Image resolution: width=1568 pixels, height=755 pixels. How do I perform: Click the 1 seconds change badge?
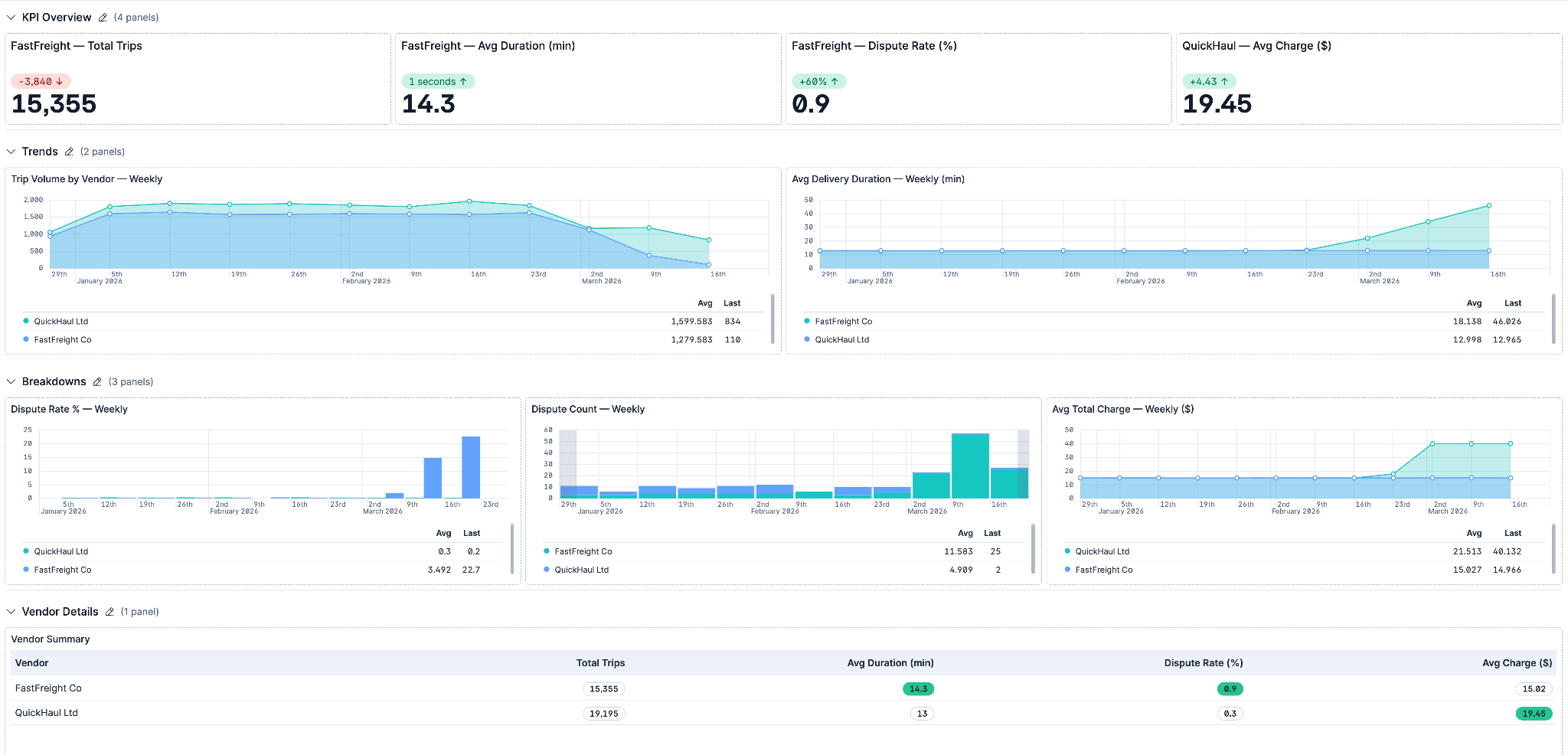pyautogui.click(x=438, y=81)
